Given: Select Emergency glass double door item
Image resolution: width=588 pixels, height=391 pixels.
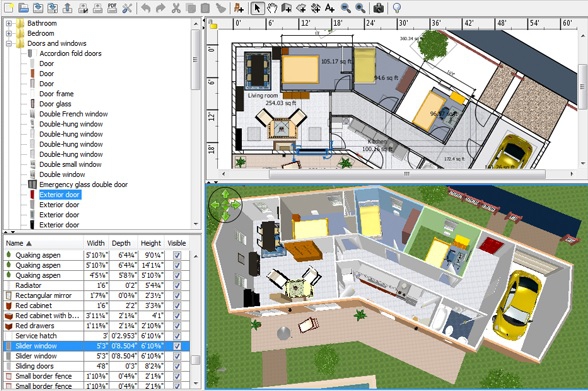Looking at the screenshot, I should click(83, 185).
